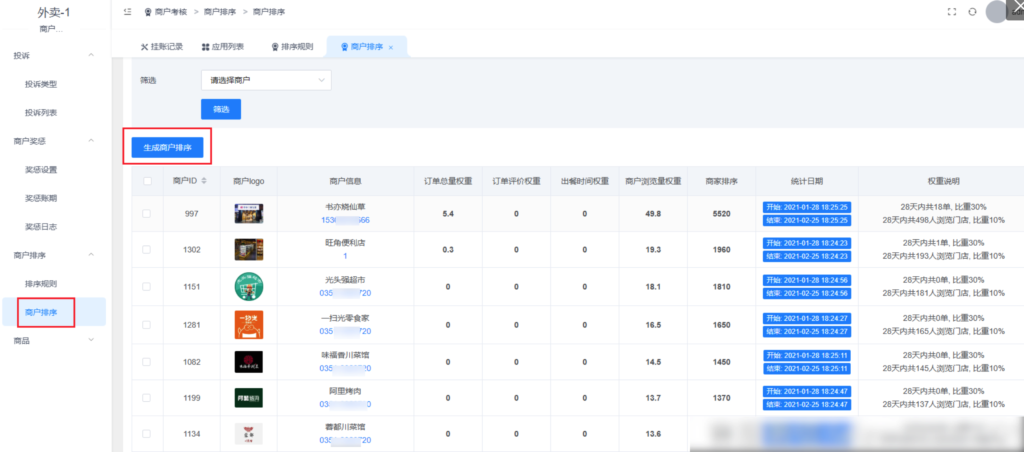
Task: Open 投诉列表 in the sidebar
Action: tap(41, 112)
